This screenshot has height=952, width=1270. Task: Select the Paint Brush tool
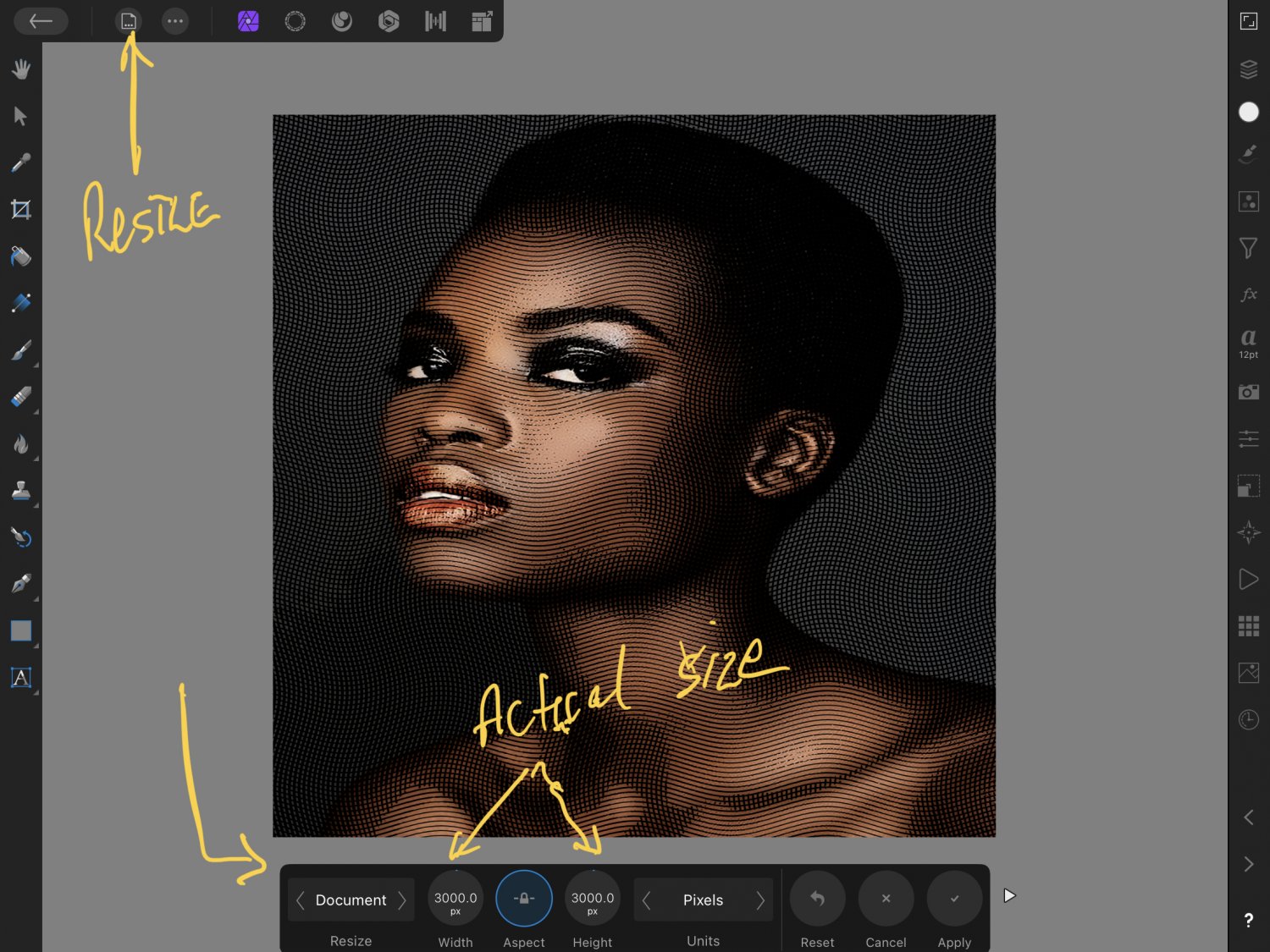tap(21, 349)
